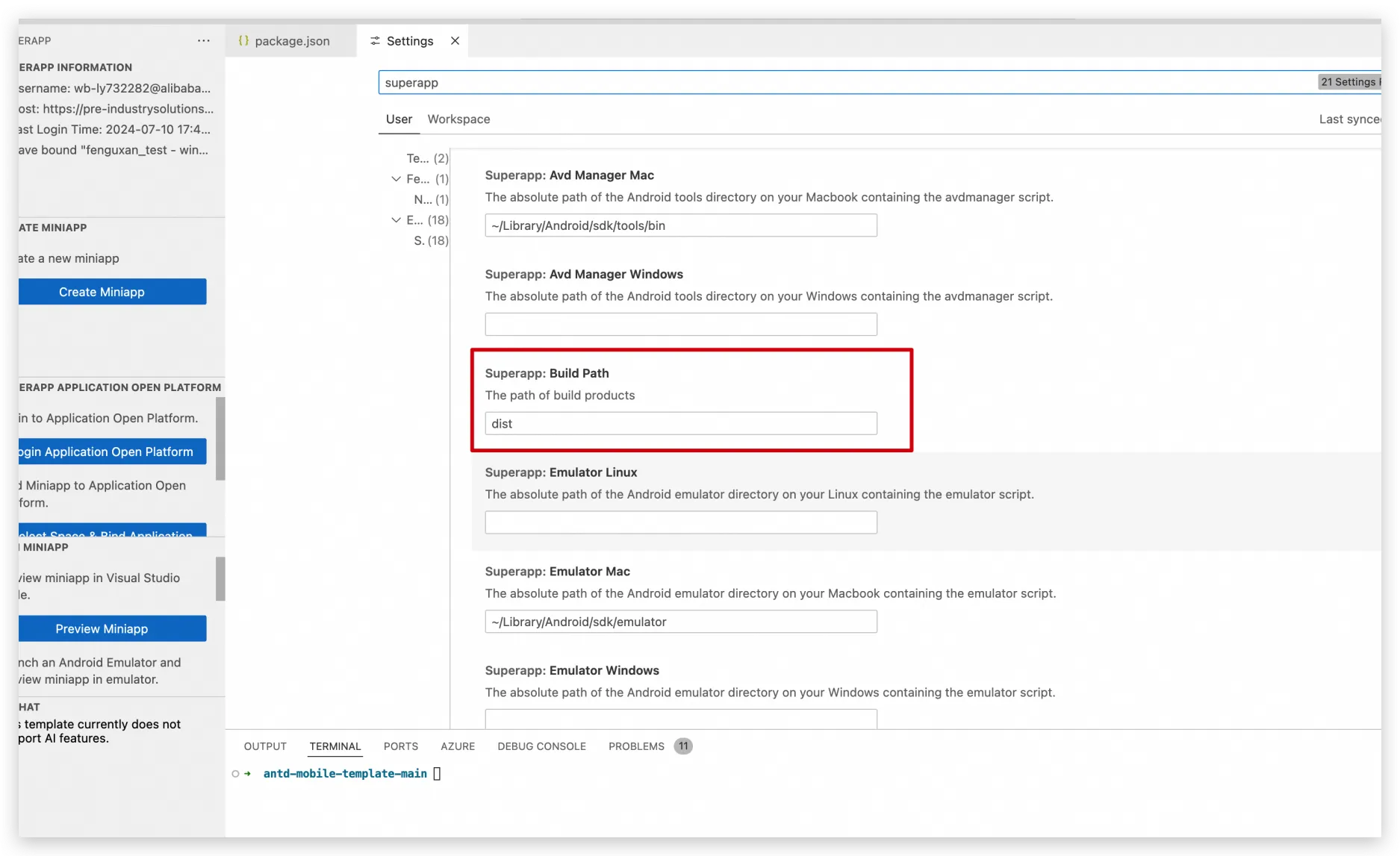Viewport: 1400px width, 856px height.
Task: Click the "Superapp: Avd Manager Windows" setting title
Action: pos(584,275)
